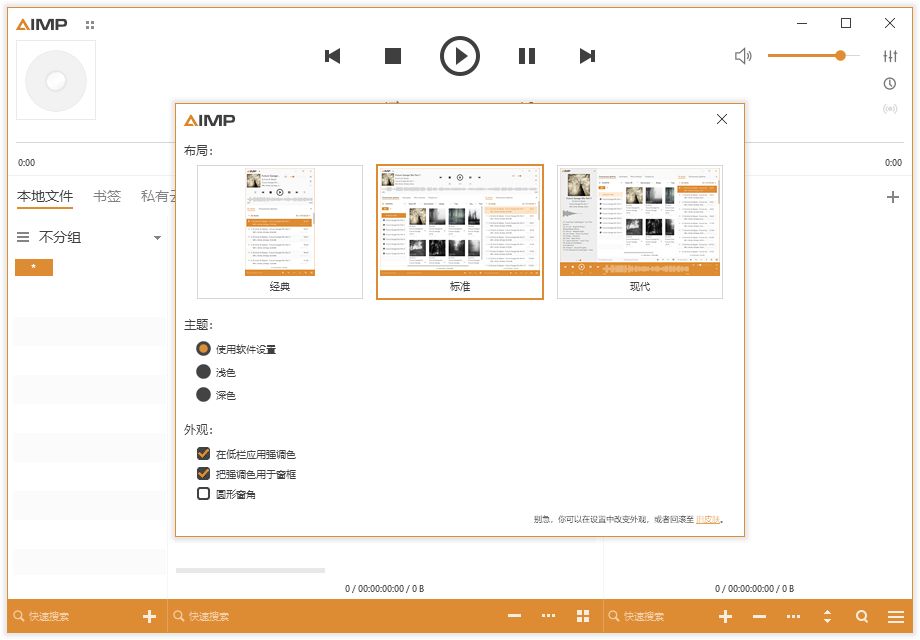
Task: Skip to the previous track
Action: [x=333, y=56]
